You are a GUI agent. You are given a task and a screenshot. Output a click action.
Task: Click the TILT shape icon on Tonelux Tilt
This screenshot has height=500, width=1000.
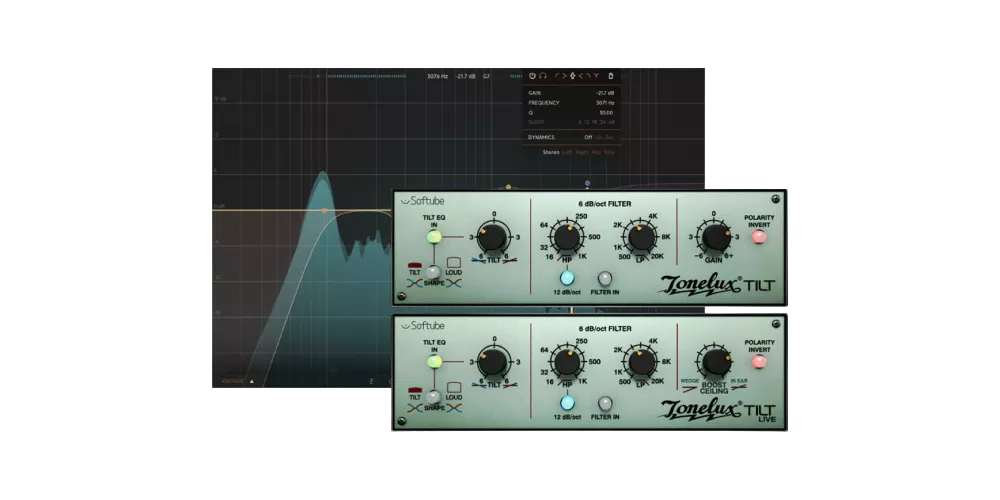point(415,264)
